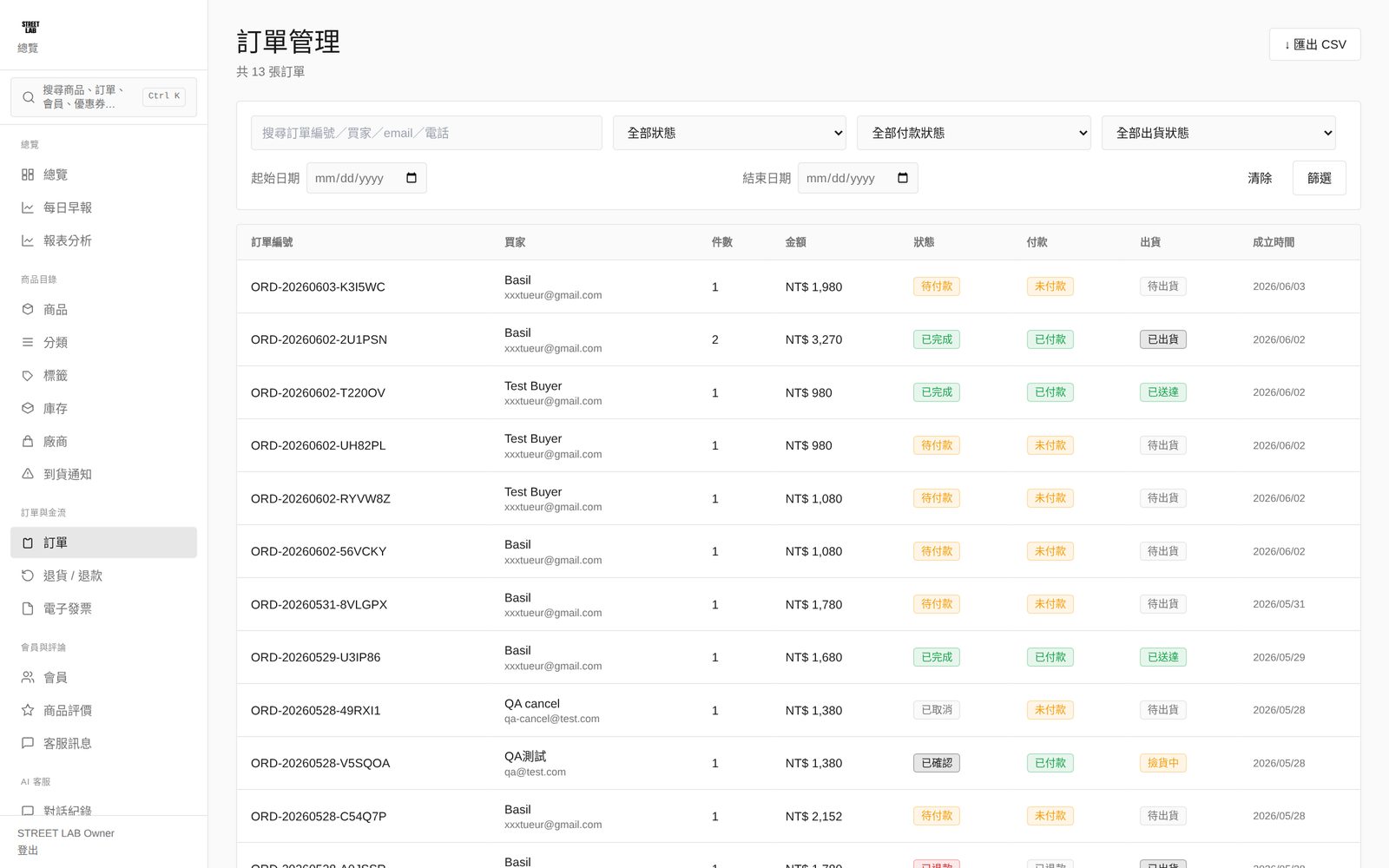Click the 電子發票 document icon
Image resolution: width=1389 pixels, height=868 pixels.
click(28, 608)
